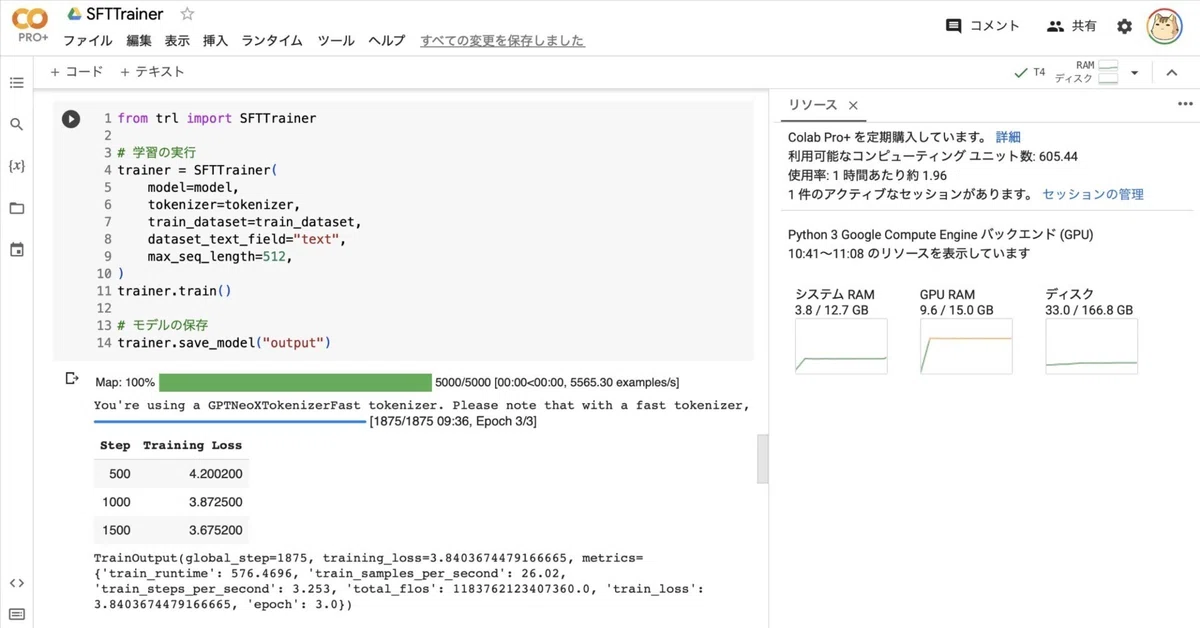Open the resources panel more options menu
1200x628 pixels.
pos(1185,103)
